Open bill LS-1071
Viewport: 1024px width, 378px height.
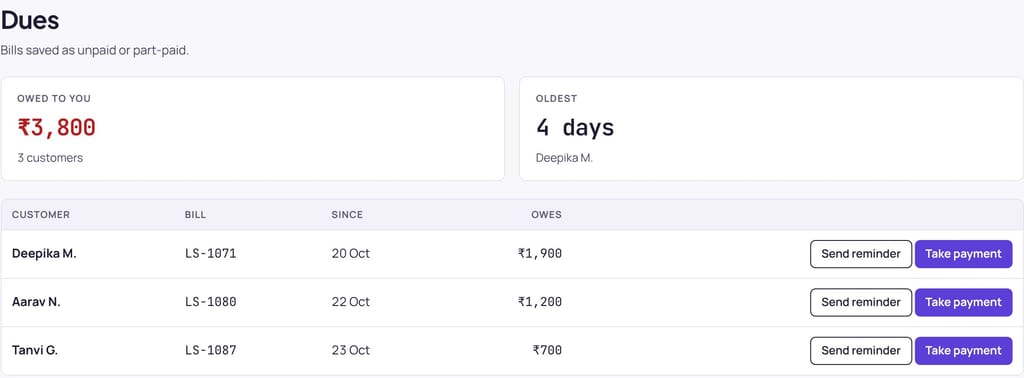point(210,254)
